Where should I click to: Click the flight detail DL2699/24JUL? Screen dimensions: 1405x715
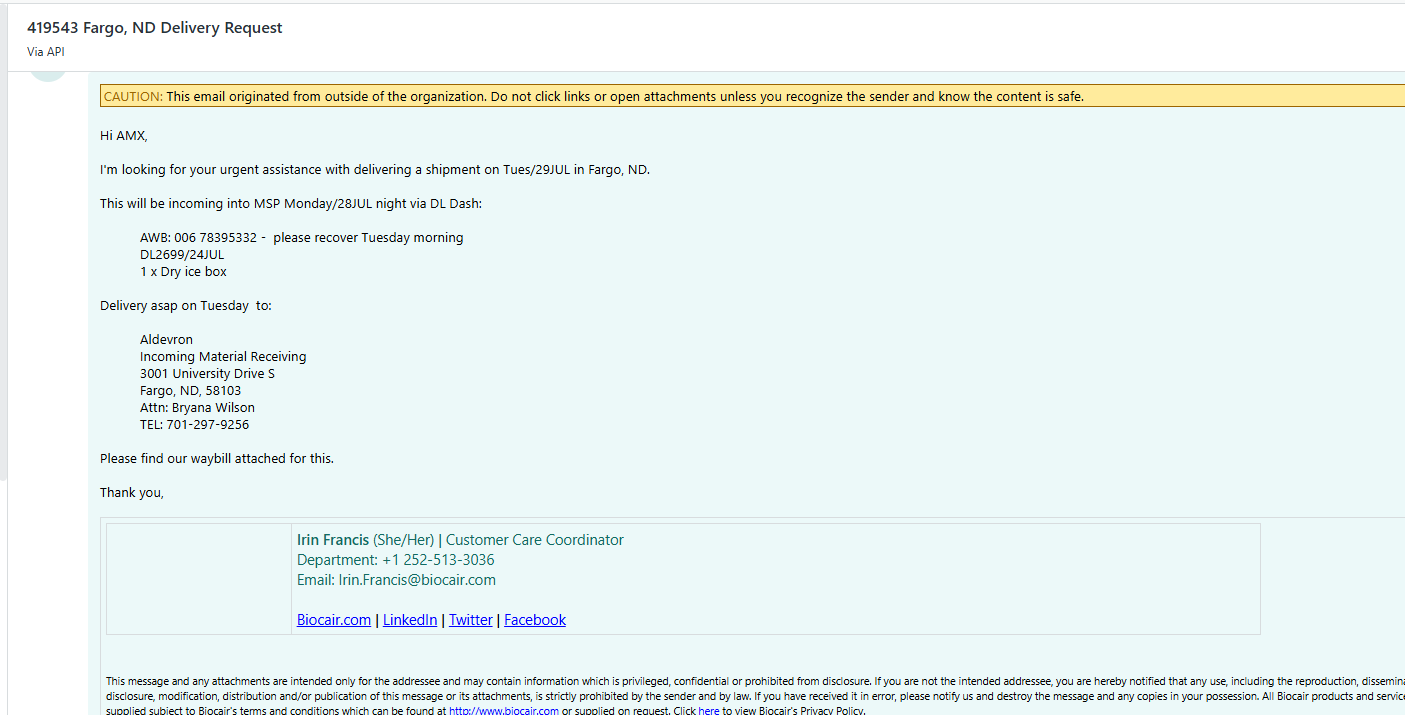tap(182, 254)
